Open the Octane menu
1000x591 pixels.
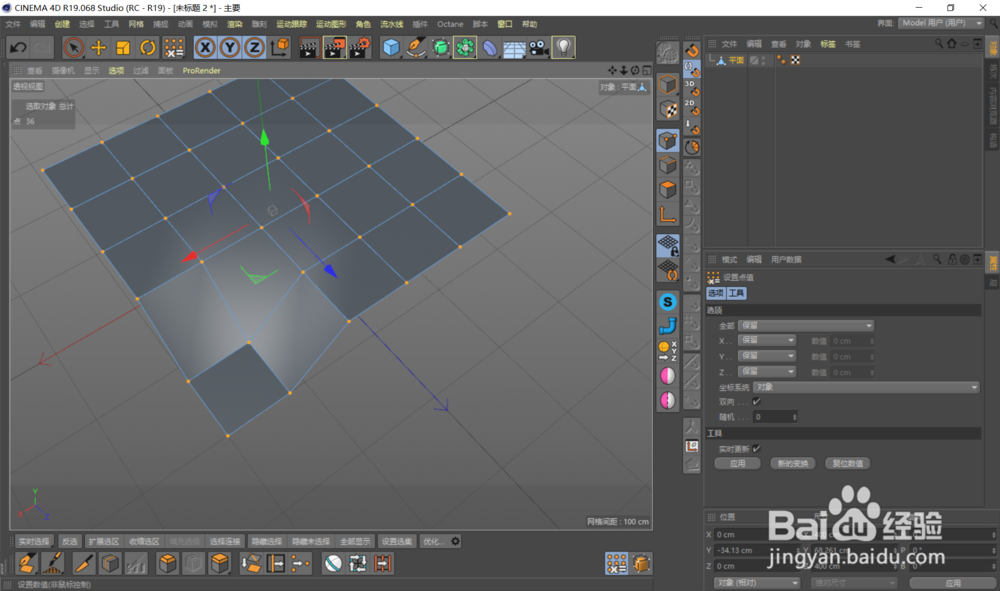click(450, 24)
